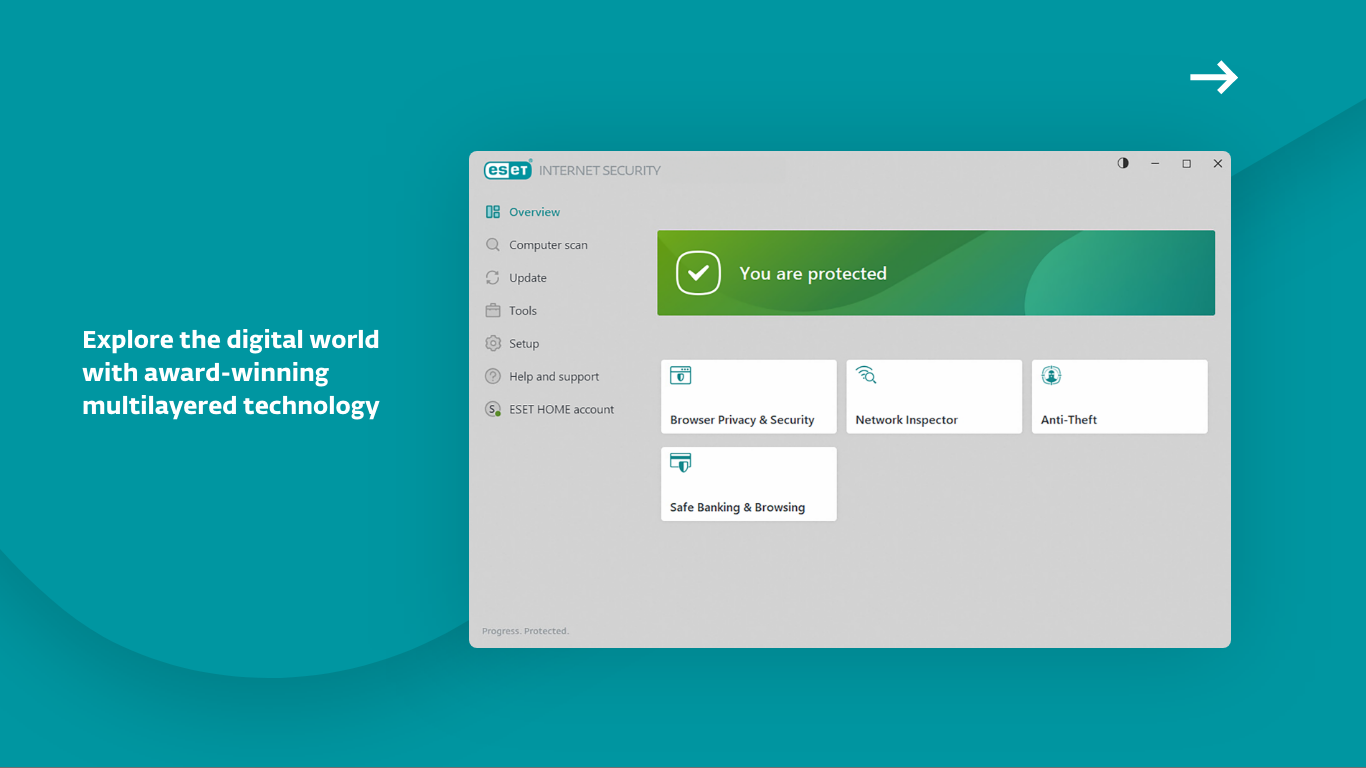Click the ESET logo in the title bar
Viewport: 1366px width, 768px height.
tap(507, 170)
